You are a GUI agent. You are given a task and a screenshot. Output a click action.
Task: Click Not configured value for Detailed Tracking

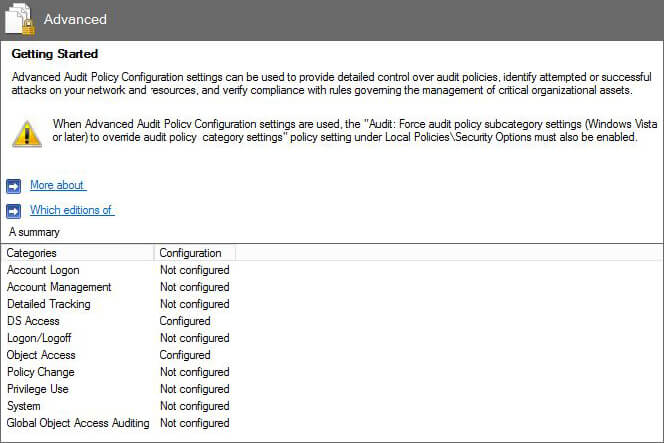pyautogui.click(x=195, y=304)
